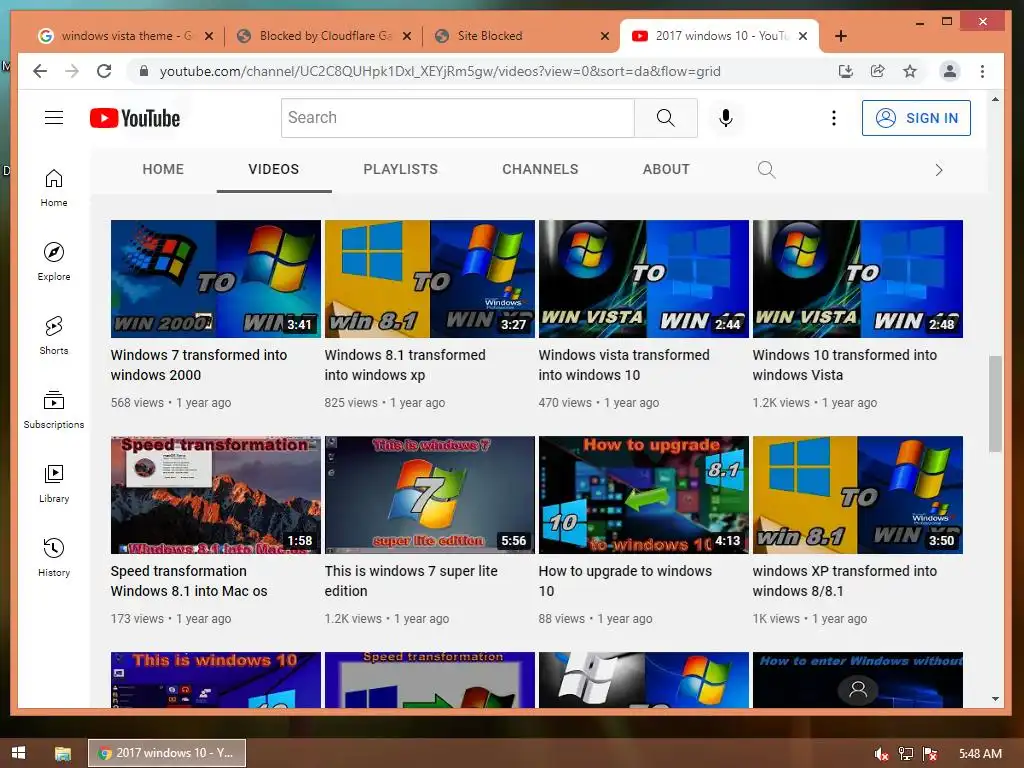This screenshot has width=1024, height=768.
Task: Click the YouTube logo
Action: point(135,118)
